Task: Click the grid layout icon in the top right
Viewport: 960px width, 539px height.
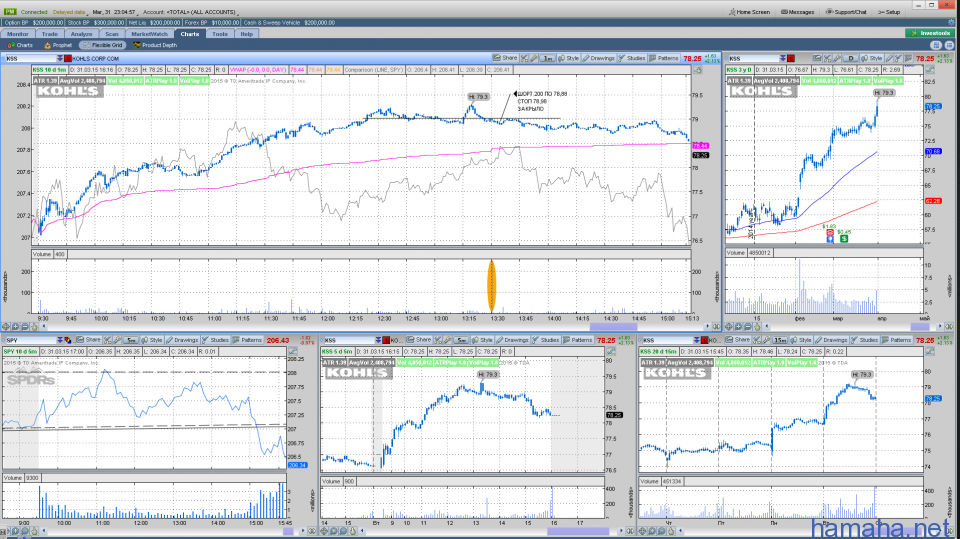Action: point(936,45)
